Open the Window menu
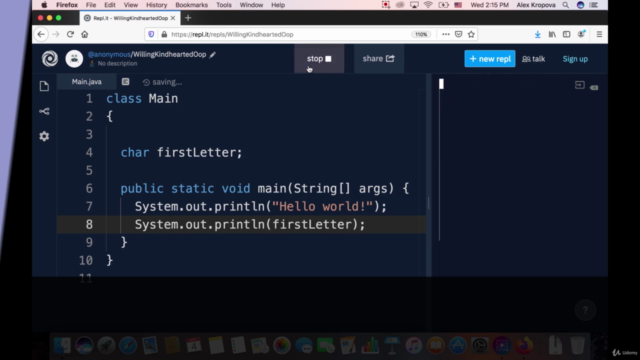The image size is (640, 360). (x=251, y=5)
